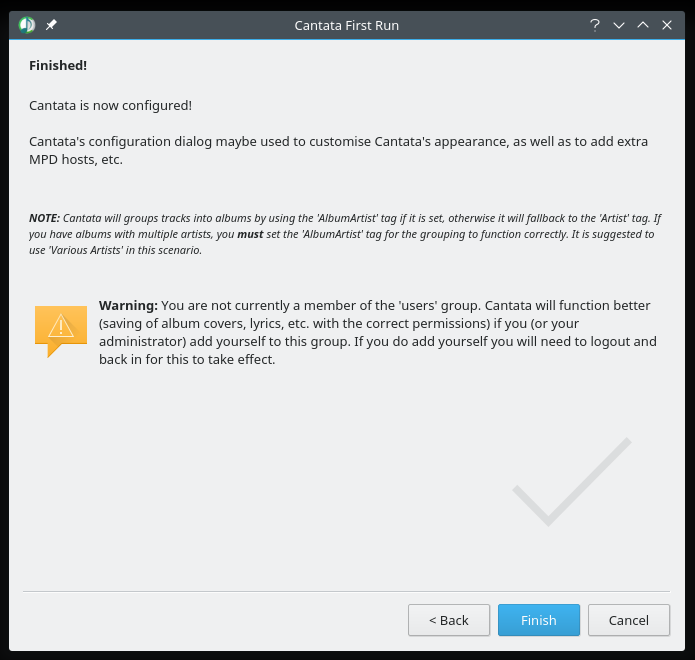Close the First Run dialog window
This screenshot has height=660, width=695.
[667, 25]
